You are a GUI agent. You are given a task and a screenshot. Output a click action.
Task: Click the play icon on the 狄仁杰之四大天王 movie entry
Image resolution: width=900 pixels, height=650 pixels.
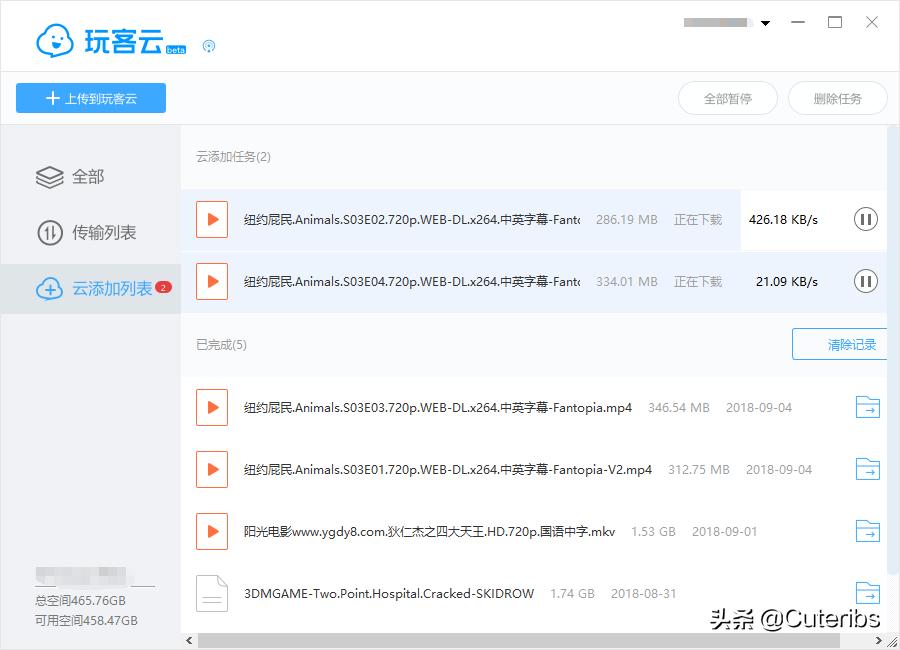click(x=211, y=531)
